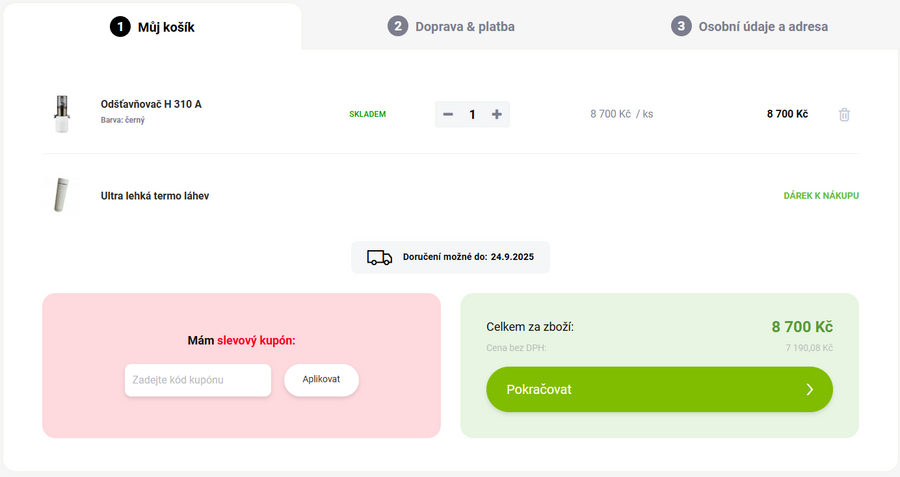The height and width of the screenshot is (477, 900).
Task: Increase quantity with the plus button
Action: click(x=496, y=114)
